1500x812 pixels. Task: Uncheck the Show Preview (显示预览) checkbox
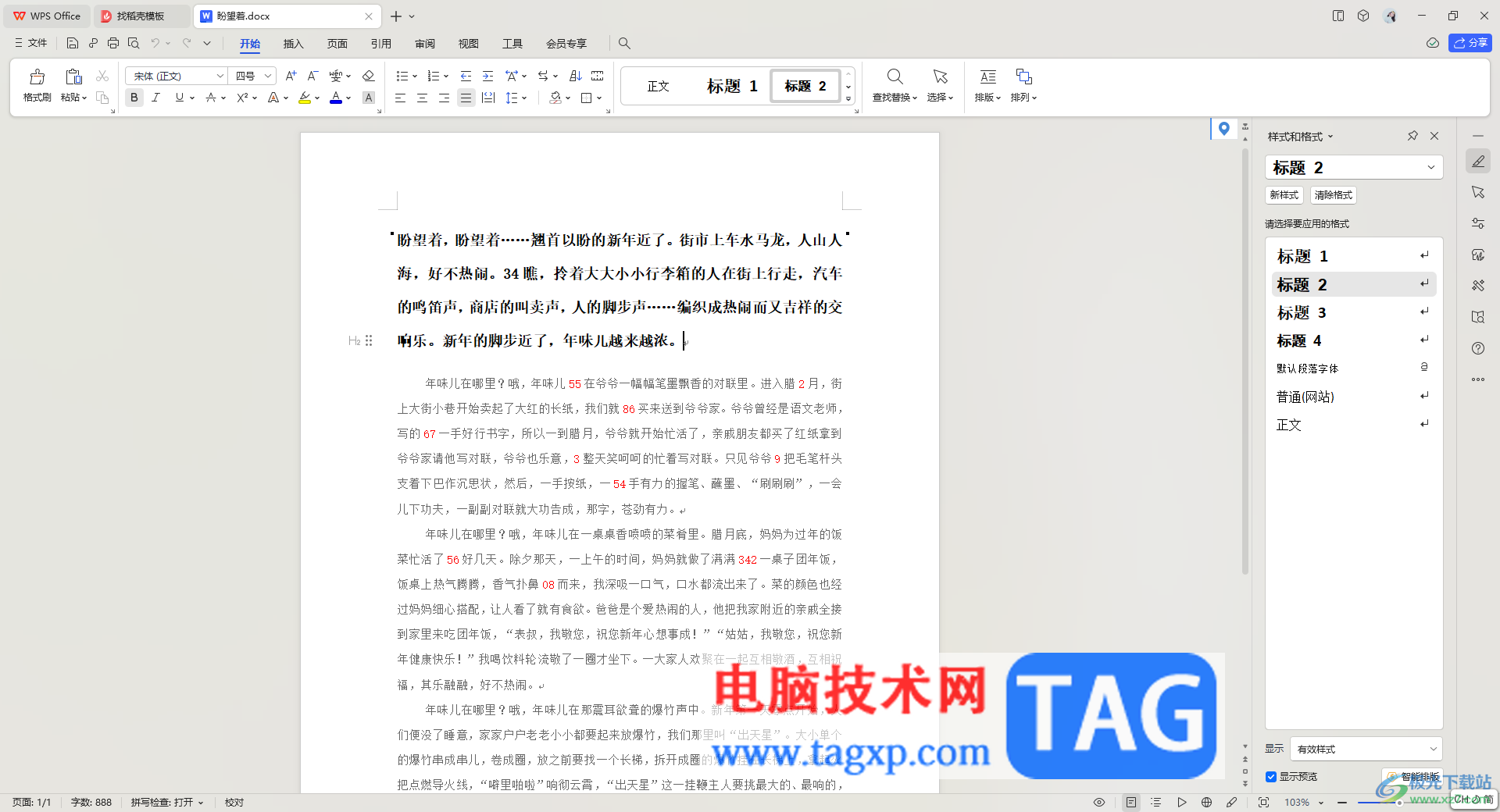click(x=1271, y=777)
